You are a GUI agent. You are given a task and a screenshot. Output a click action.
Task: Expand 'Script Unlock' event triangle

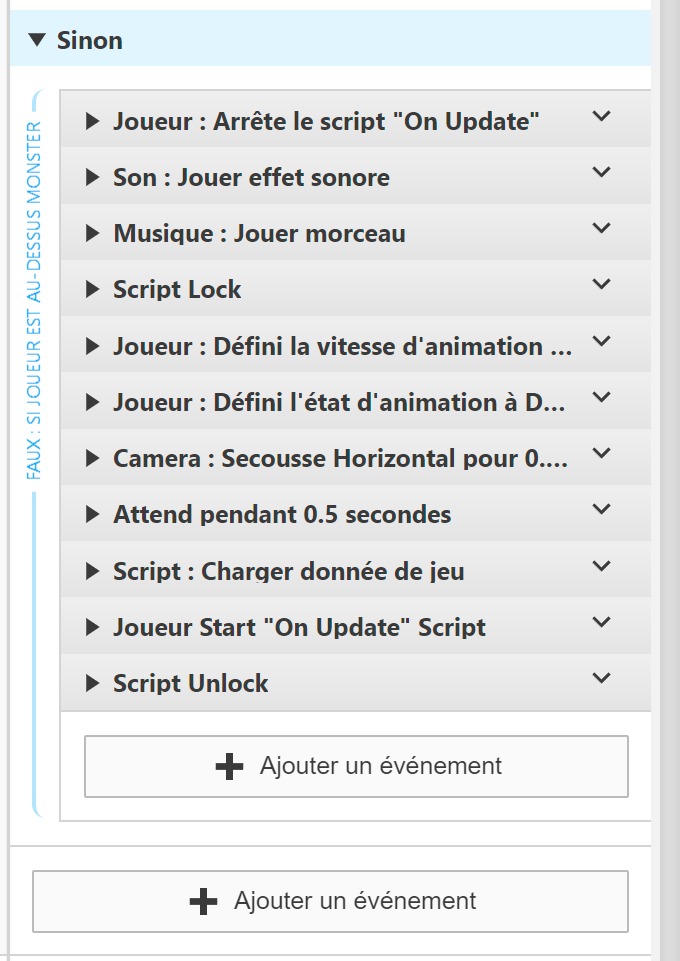coord(93,684)
